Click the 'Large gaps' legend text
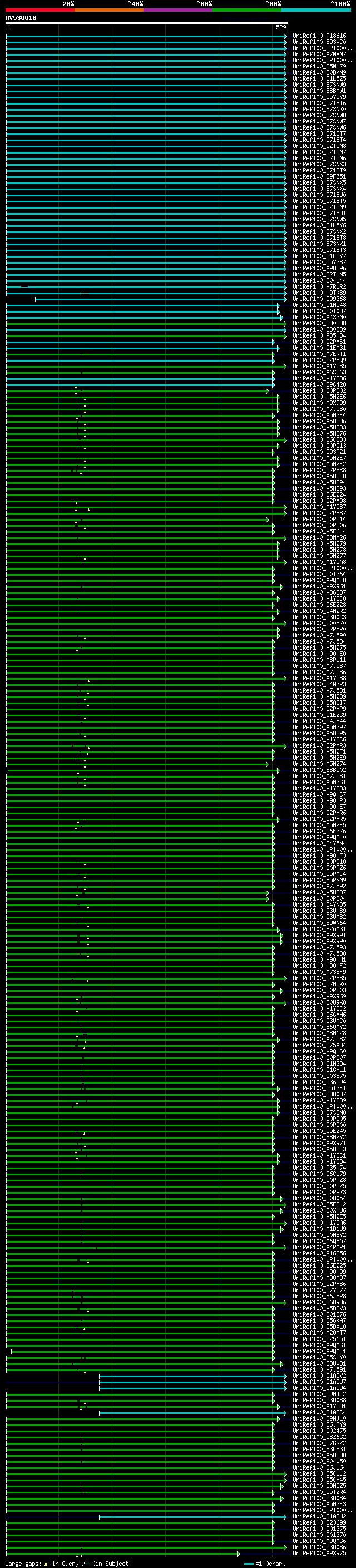The height and width of the screenshot is (1568, 356). click(x=23, y=1563)
